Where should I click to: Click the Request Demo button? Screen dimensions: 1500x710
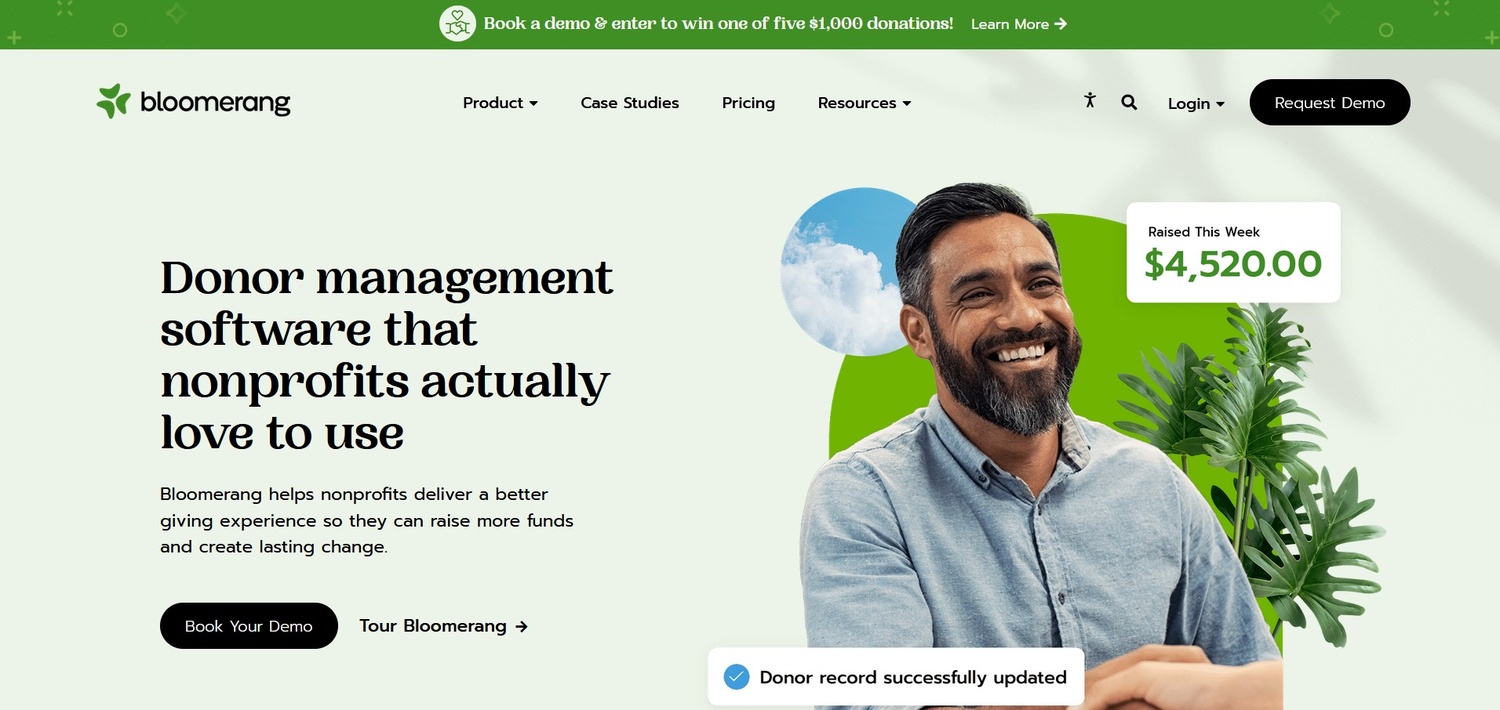coord(1330,102)
